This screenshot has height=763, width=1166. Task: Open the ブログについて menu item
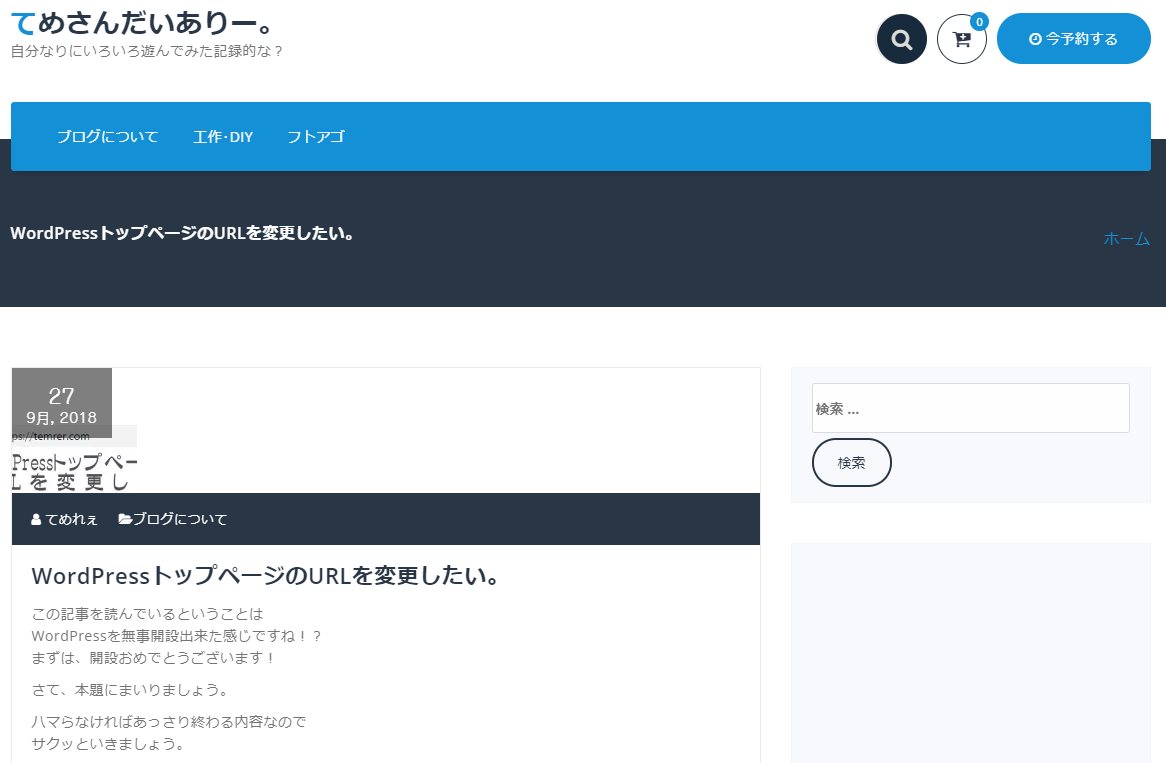pyautogui.click(x=108, y=137)
